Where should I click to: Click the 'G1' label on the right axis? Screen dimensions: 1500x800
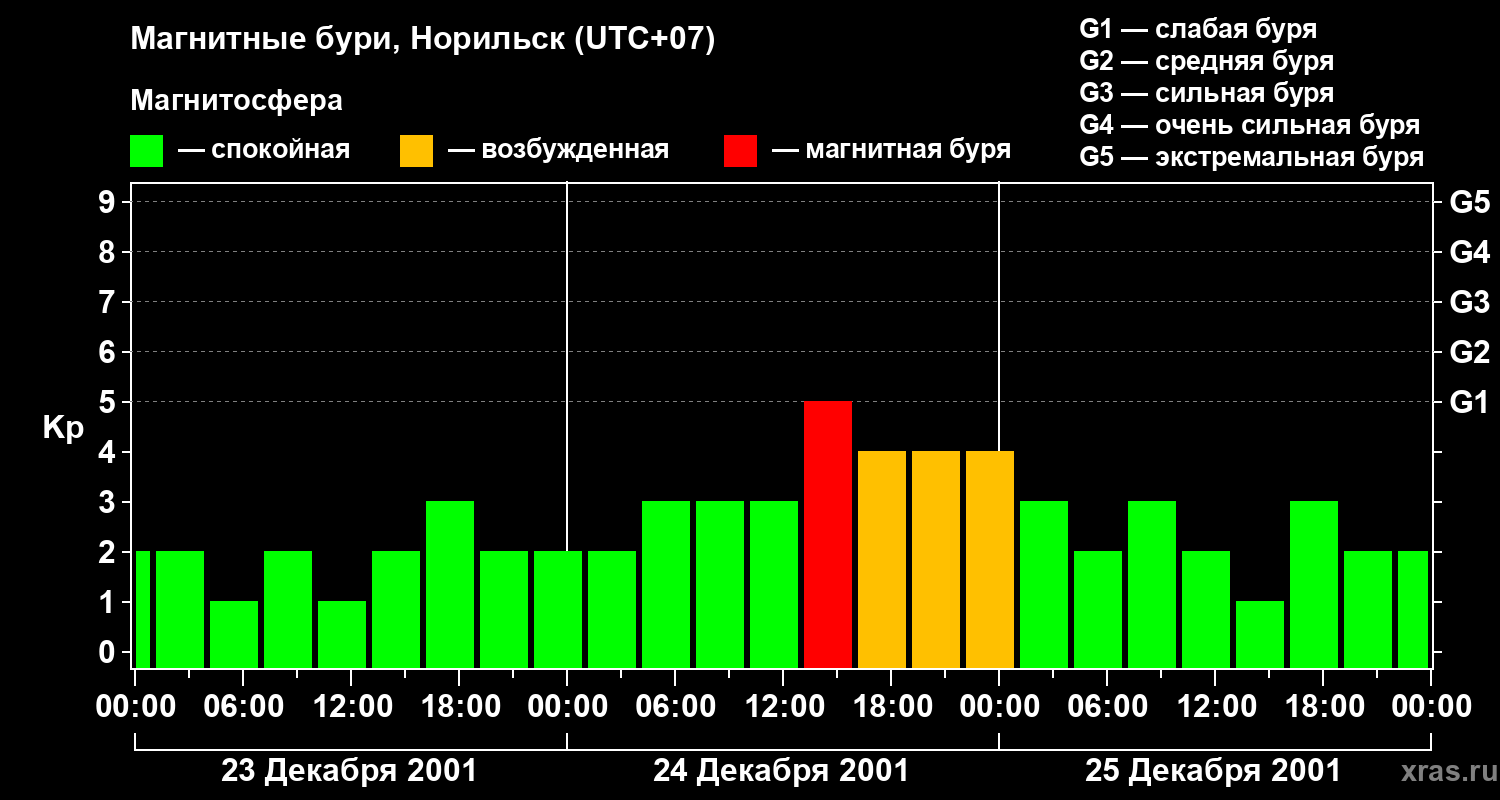coord(1469,402)
